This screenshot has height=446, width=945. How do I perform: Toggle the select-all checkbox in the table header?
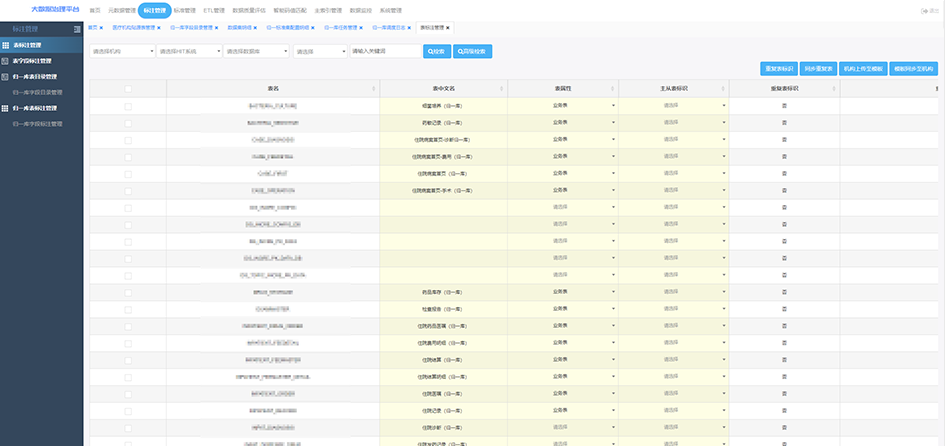click(x=128, y=89)
